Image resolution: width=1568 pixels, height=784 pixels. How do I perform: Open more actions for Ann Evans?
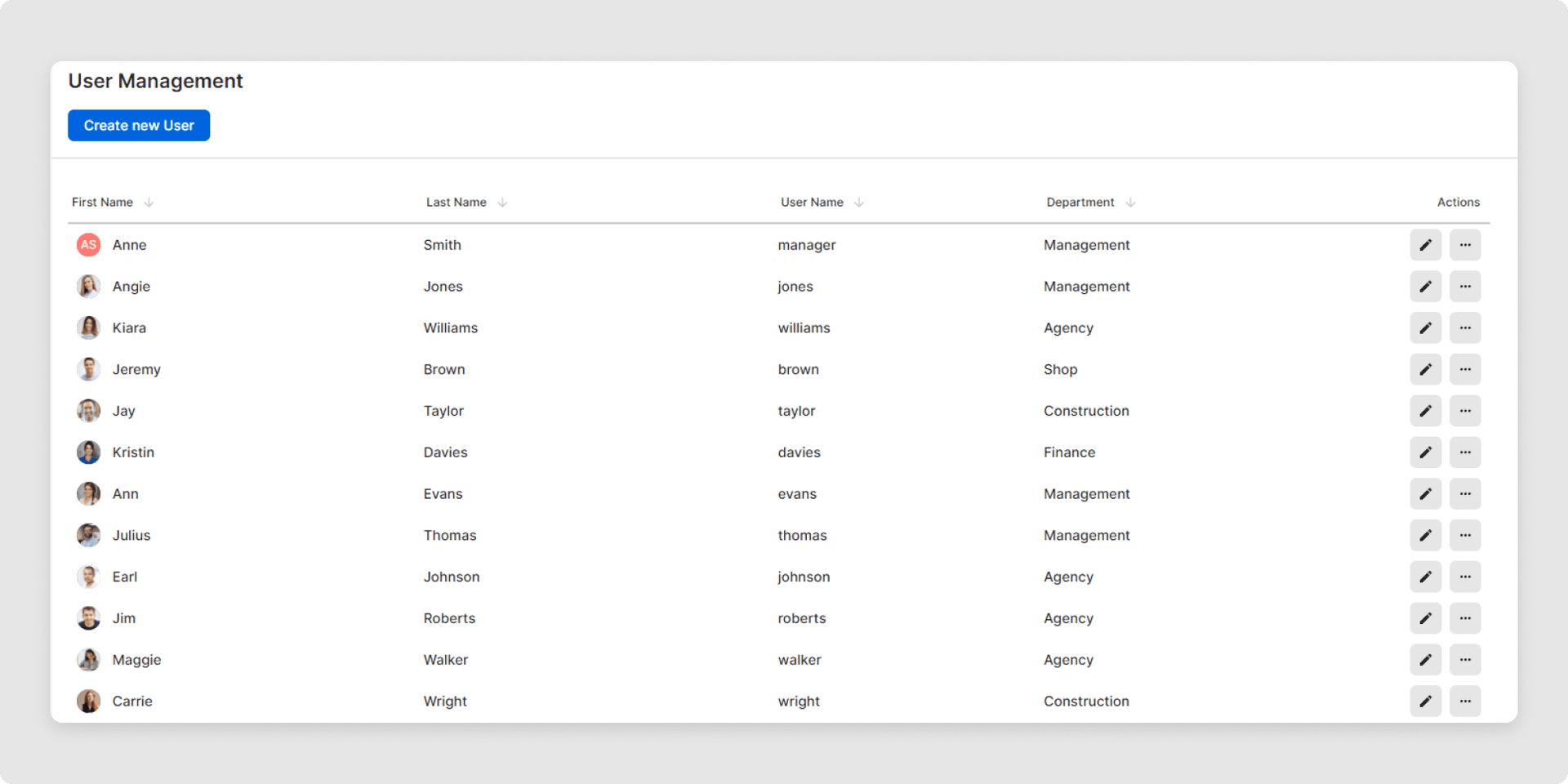[1465, 494]
